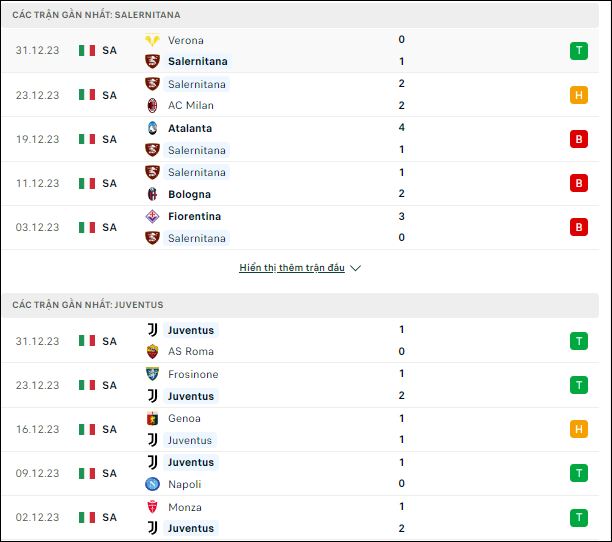Open the Bologna team name link
Screen dimensions: 612x542
click(189, 194)
